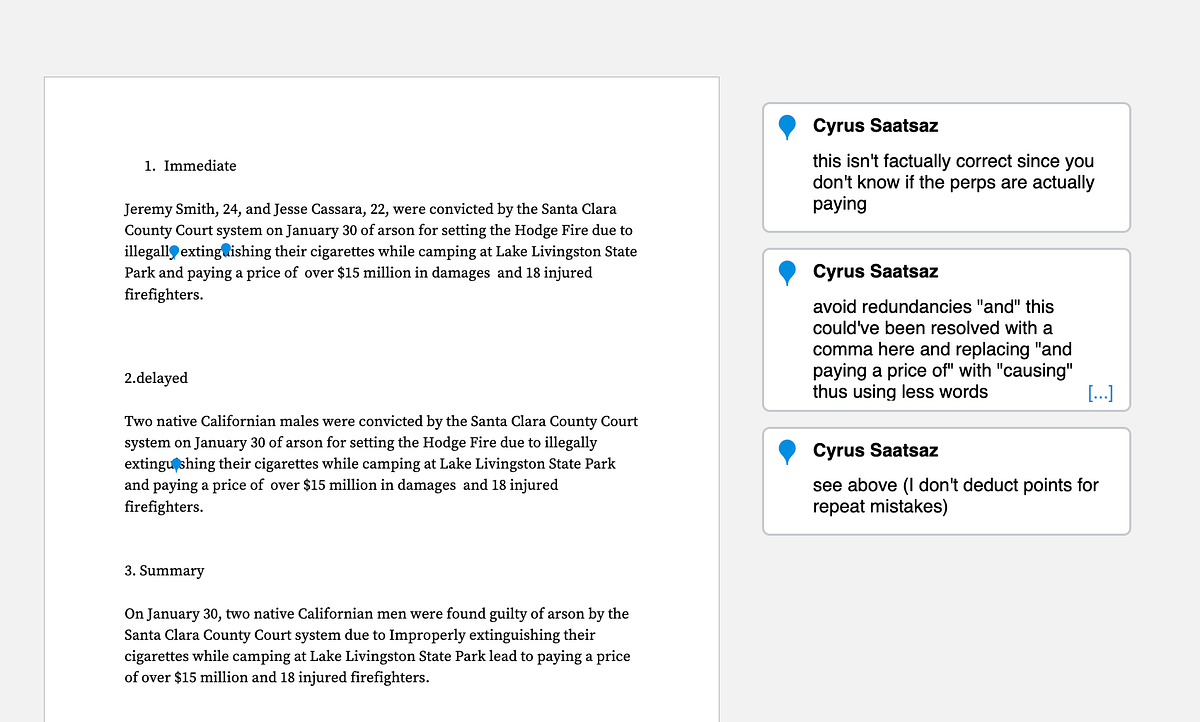
Task: Click the author name on the "factually correct" comment
Action: 875,126
